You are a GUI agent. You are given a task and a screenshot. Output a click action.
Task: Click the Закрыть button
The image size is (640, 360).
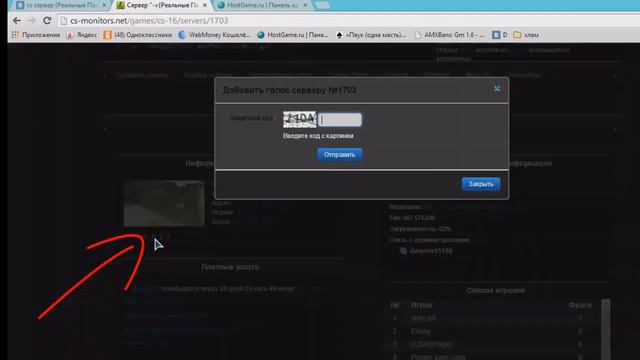(481, 184)
